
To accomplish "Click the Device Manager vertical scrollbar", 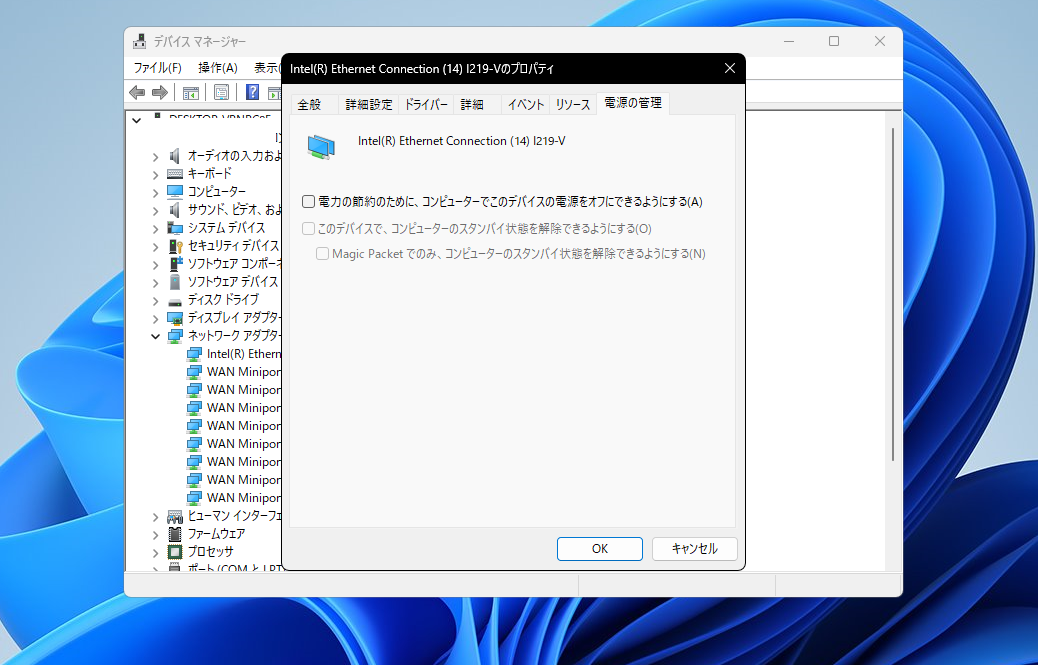I will click(x=893, y=294).
